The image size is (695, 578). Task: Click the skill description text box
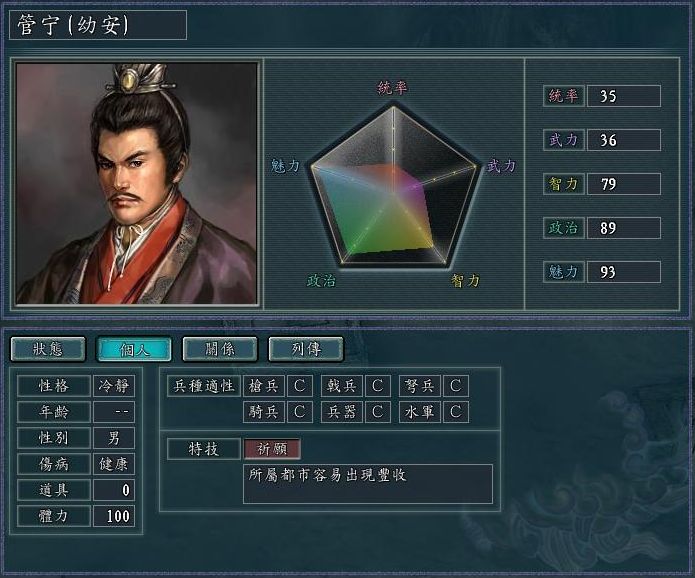(x=368, y=484)
